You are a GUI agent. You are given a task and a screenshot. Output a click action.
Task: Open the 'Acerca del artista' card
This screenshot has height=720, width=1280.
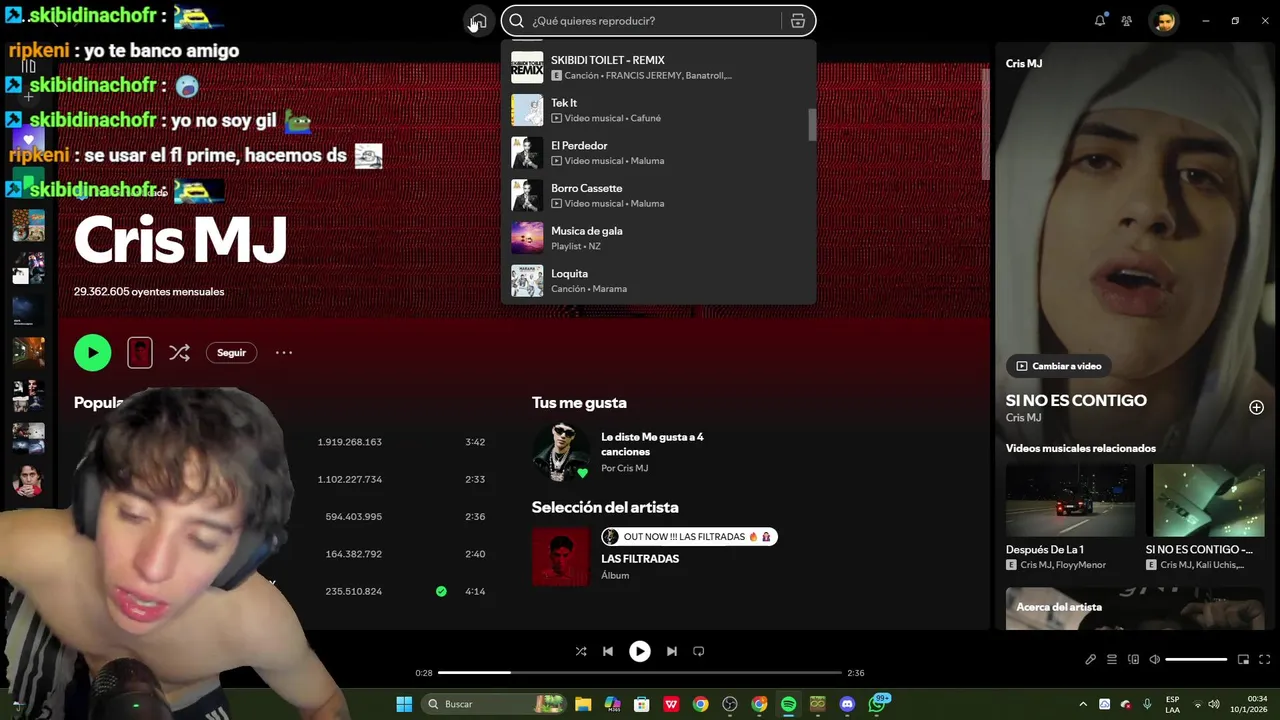pyautogui.click(x=1135, y=608)
